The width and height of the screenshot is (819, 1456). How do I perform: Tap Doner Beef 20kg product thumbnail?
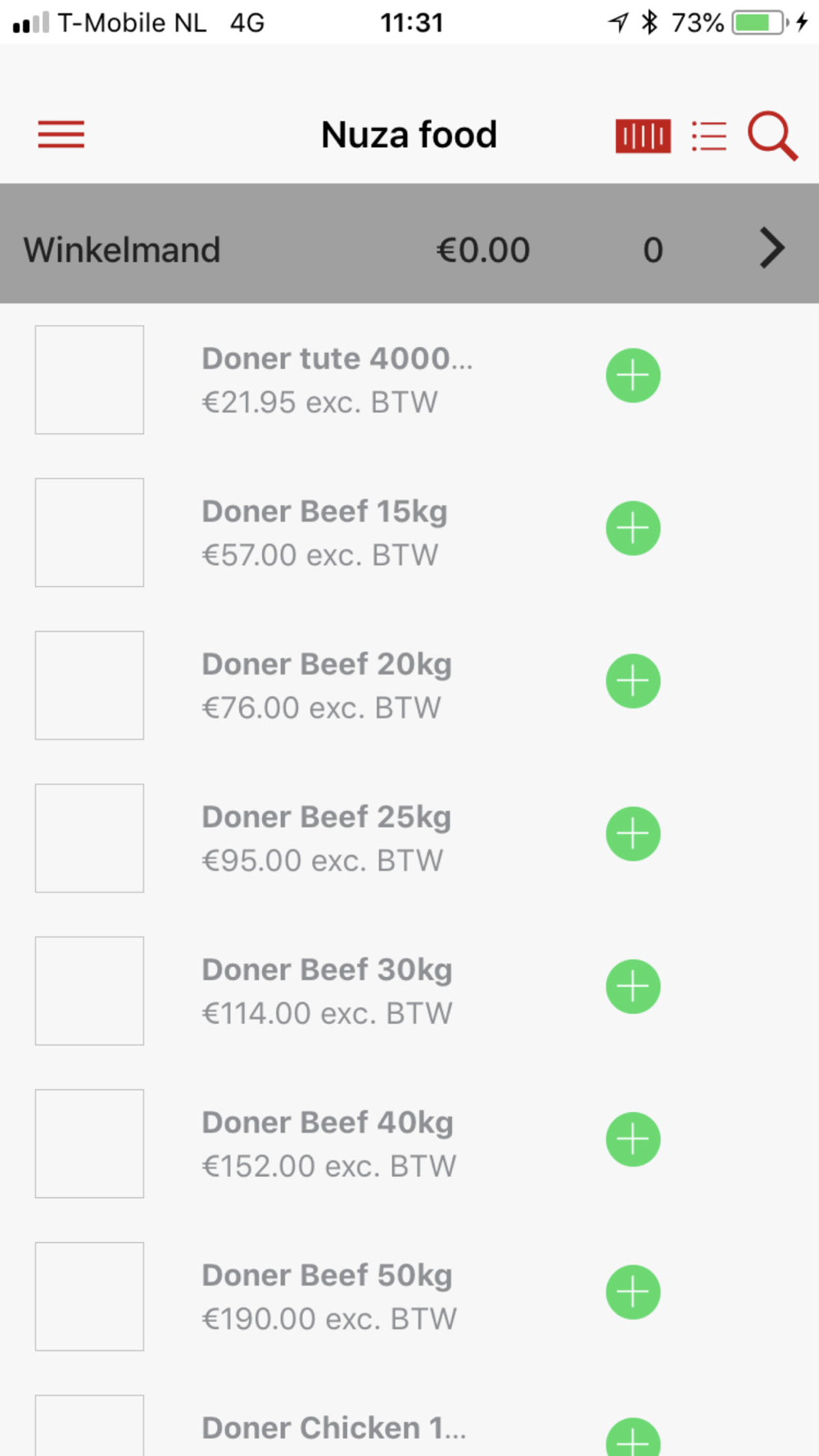tap(89, 685)
